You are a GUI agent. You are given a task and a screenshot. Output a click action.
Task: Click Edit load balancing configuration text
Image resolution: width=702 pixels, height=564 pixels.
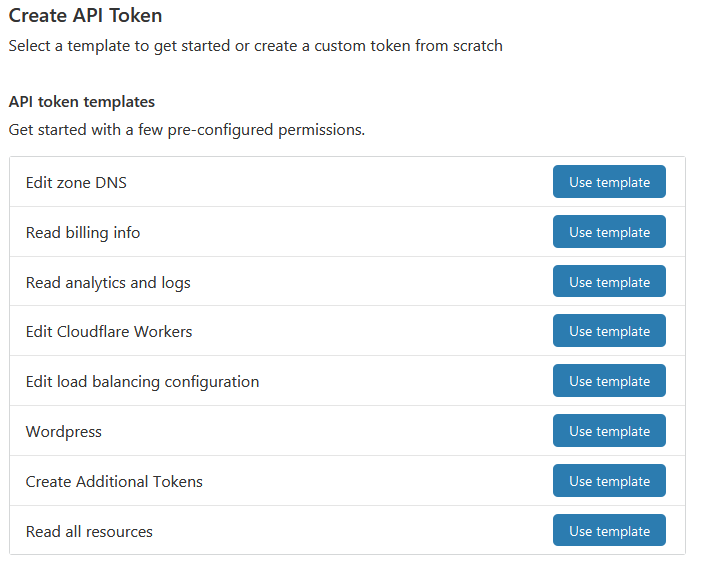tap(142, 381)
